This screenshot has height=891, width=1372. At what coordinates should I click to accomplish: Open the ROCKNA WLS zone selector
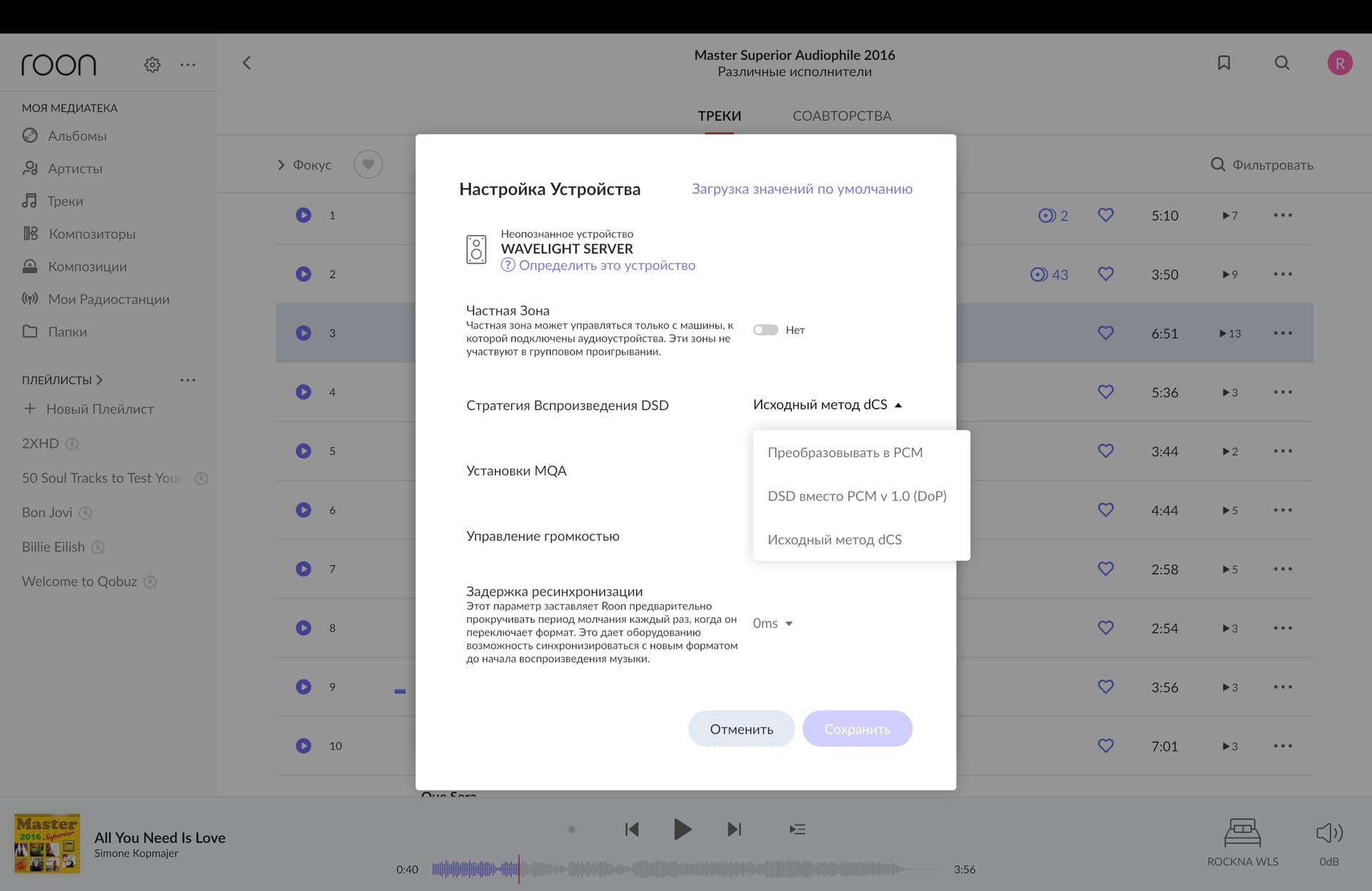click(x=1243, y=842)
